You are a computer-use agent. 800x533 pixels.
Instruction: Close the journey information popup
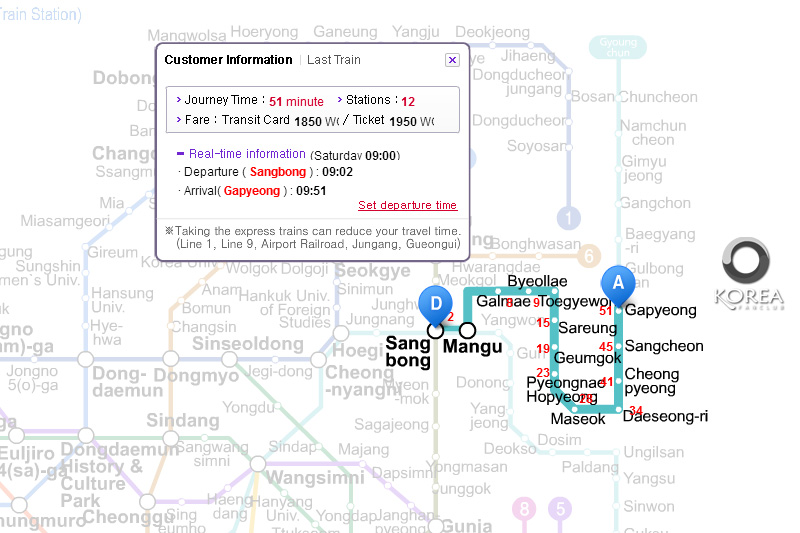(x=452, y=60)
